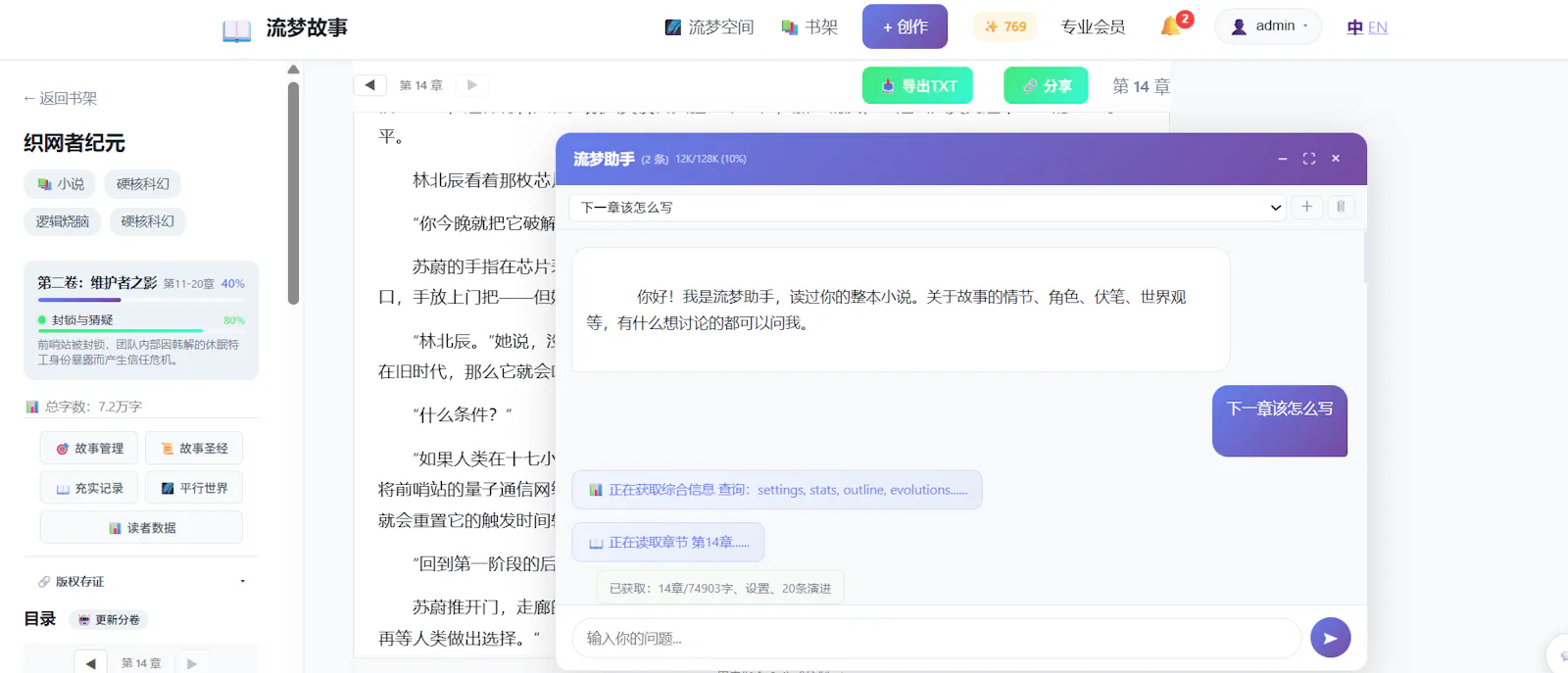Click the 第 14 章 label right of 分享

pos(1141,86)
